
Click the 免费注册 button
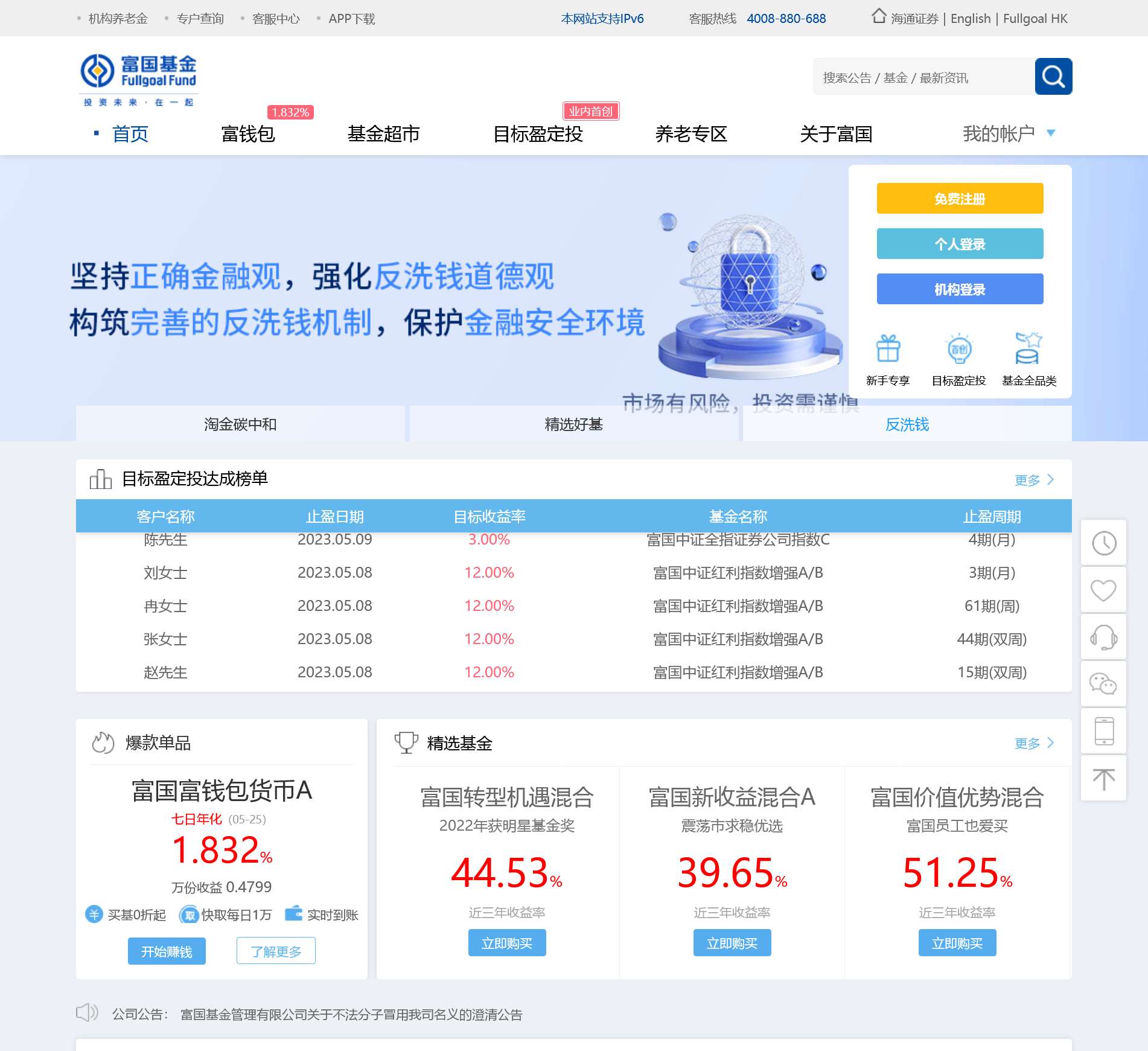960,199
